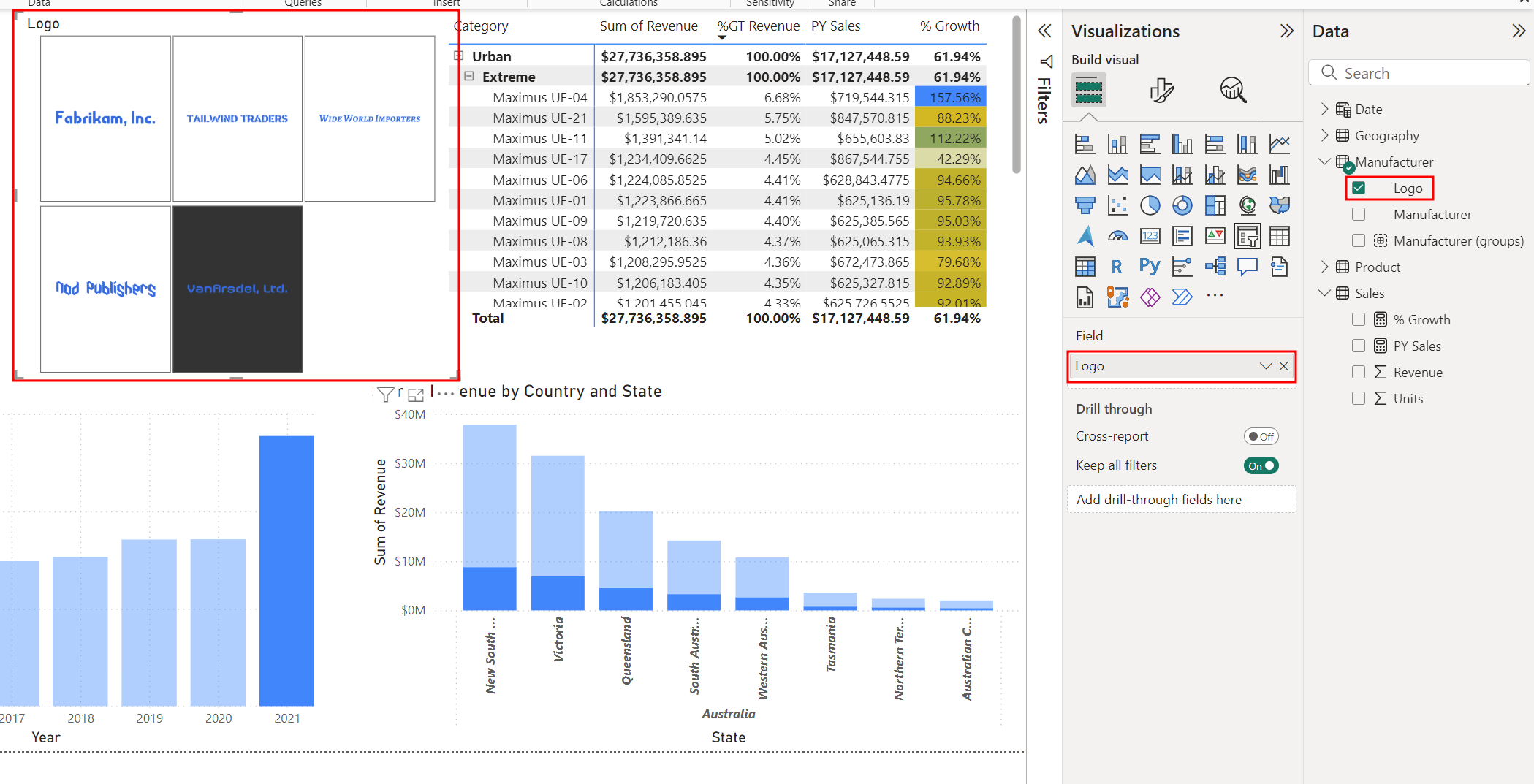Viewport: 1534px width, 784px height.
Task: Pick the Donut chart visual
Action: point(1182,205)
